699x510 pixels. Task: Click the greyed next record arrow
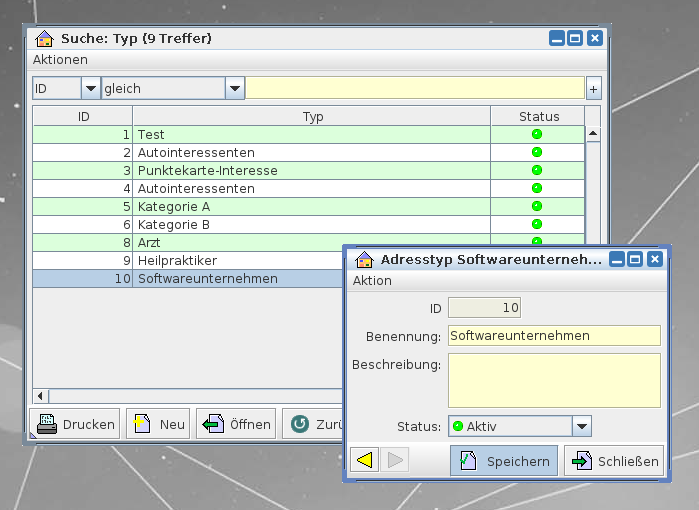(x=395, y=460)
